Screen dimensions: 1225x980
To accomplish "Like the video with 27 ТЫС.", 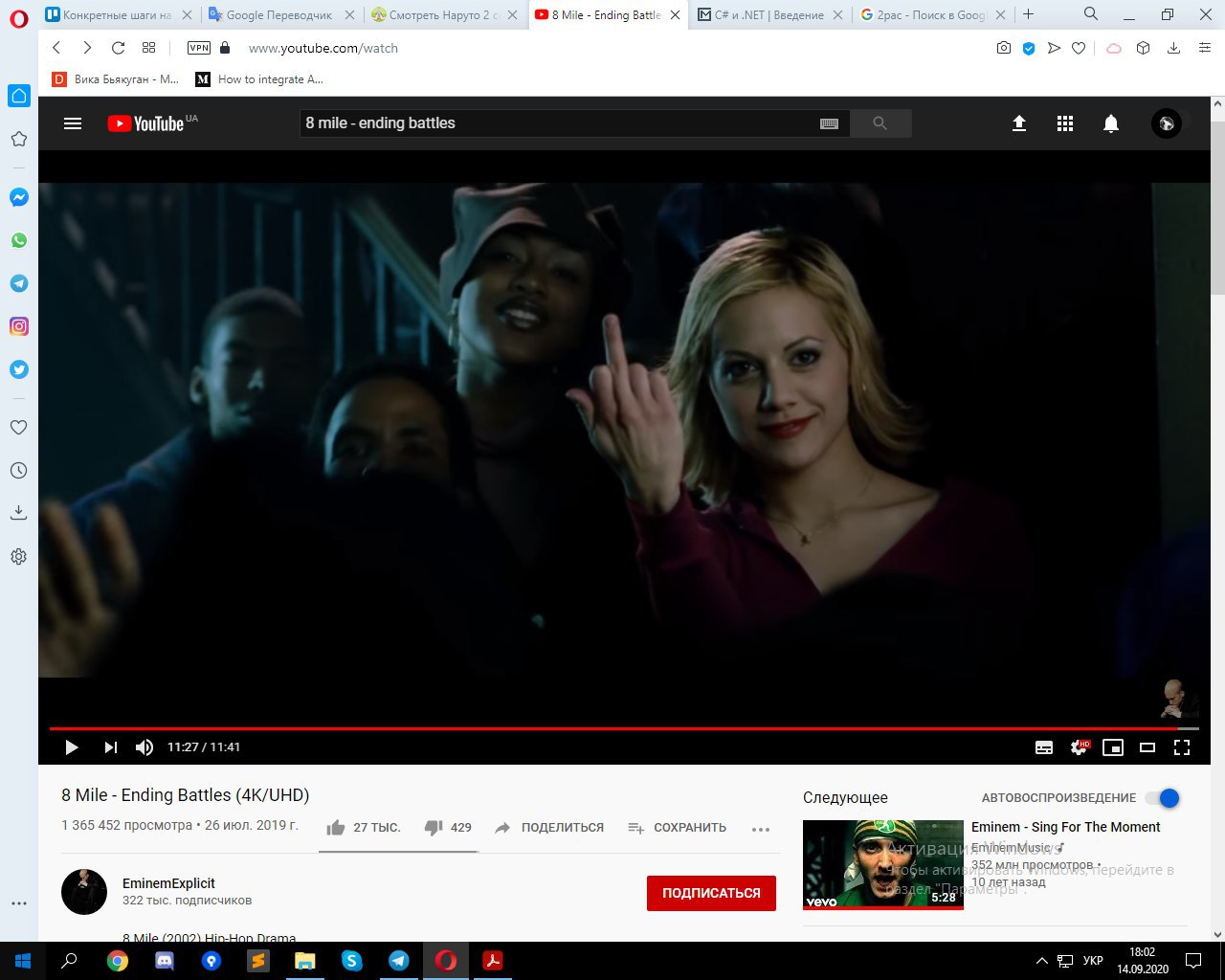I will coord(364,828).
